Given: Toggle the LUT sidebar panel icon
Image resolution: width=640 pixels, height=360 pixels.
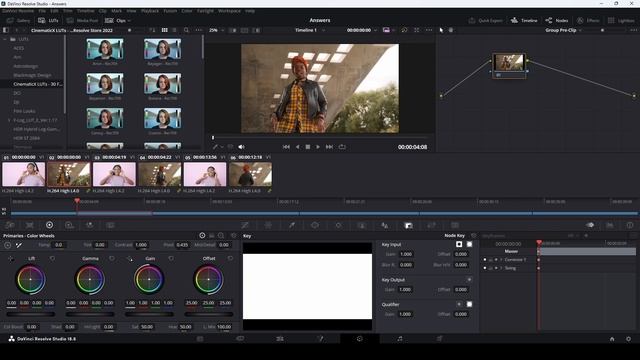Looking at the screenshot, I should click(x=6, y=30).
